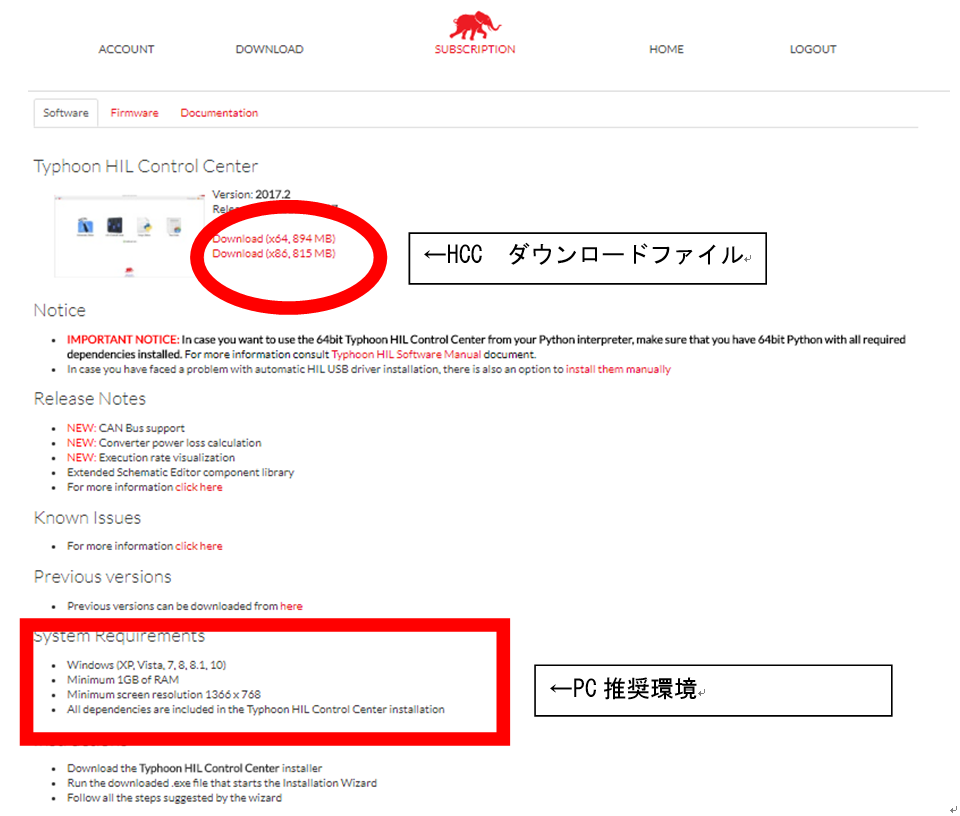Screen dimensions: 960x816
Task: Click the Schematic Editor icon in the preview thumbnail
Action: coord(85,226)
